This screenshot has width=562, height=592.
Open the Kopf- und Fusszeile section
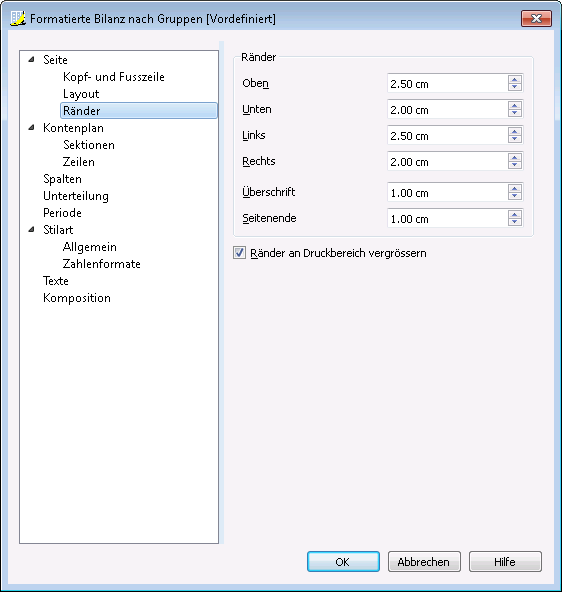[114, 77]
